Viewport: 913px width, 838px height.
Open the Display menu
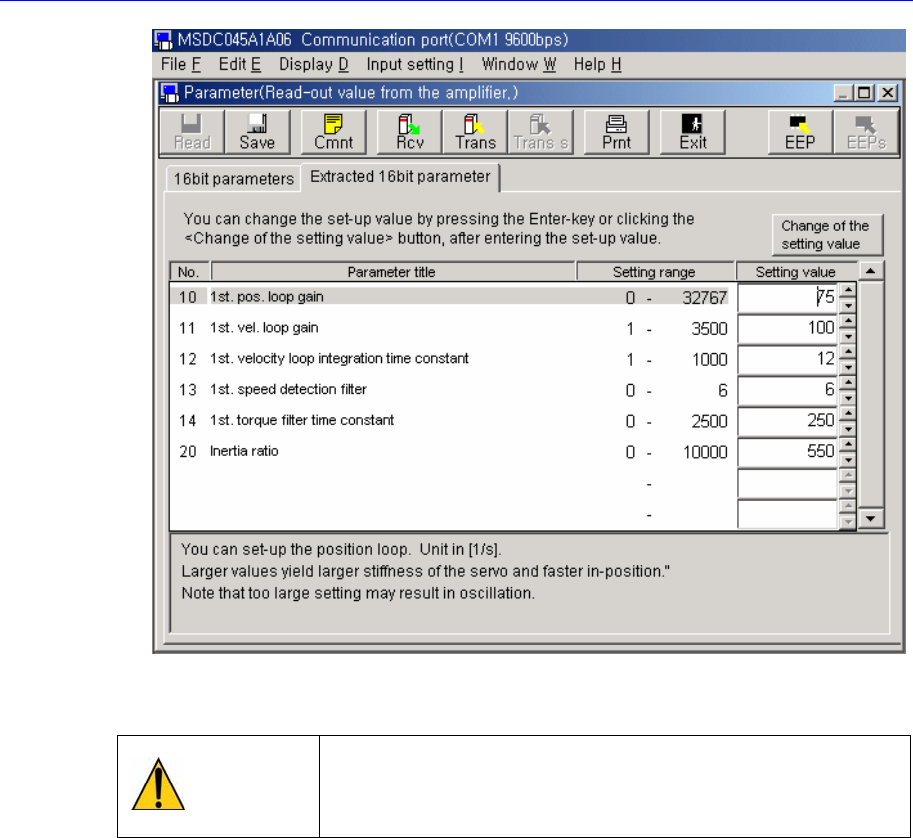pyautogui.click(x=313, y=64)
